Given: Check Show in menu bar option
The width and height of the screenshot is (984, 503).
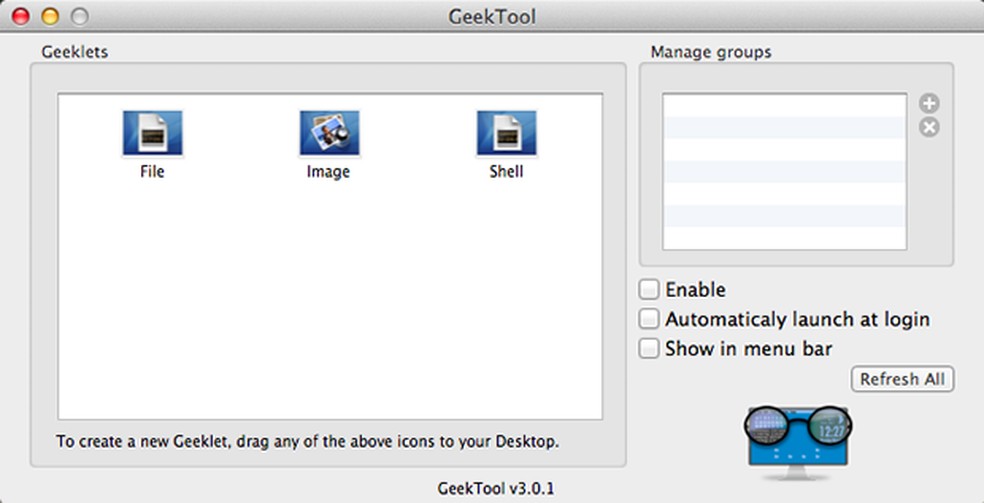Looking at the screenshot, I should click(650, 349).
